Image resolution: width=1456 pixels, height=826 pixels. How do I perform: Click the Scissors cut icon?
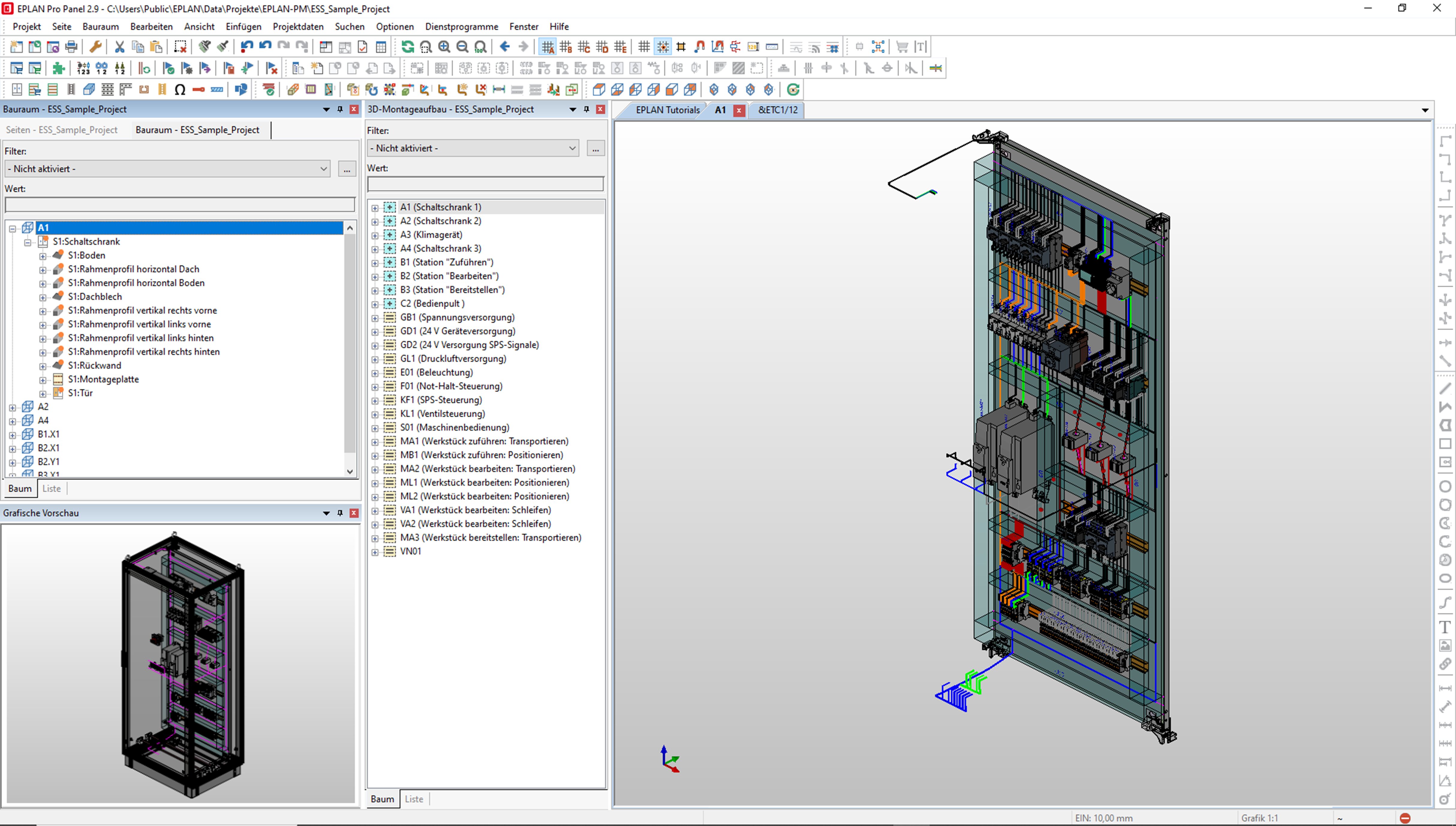119,46
